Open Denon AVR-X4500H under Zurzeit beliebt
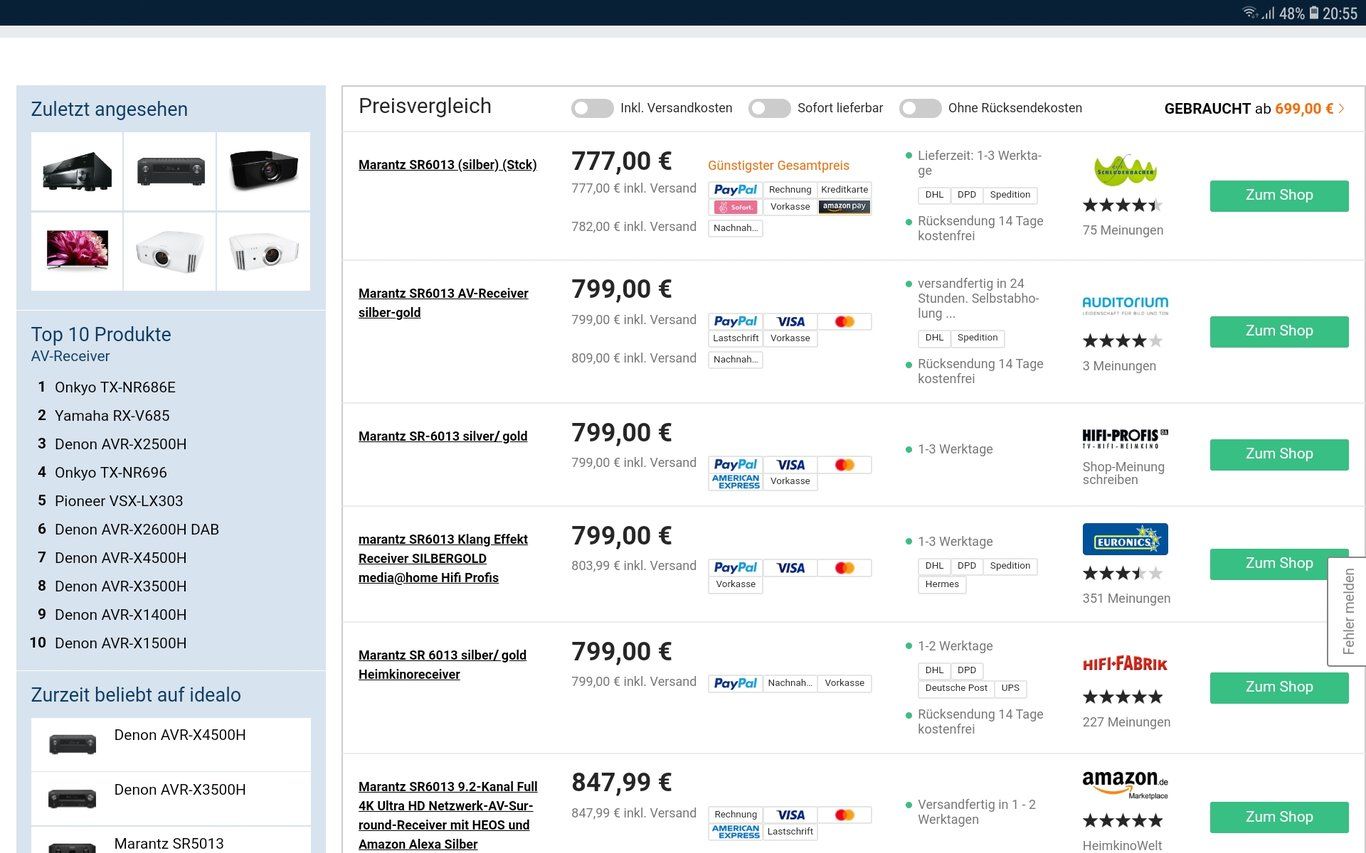 pyautogui.click(x=171, y=744)
